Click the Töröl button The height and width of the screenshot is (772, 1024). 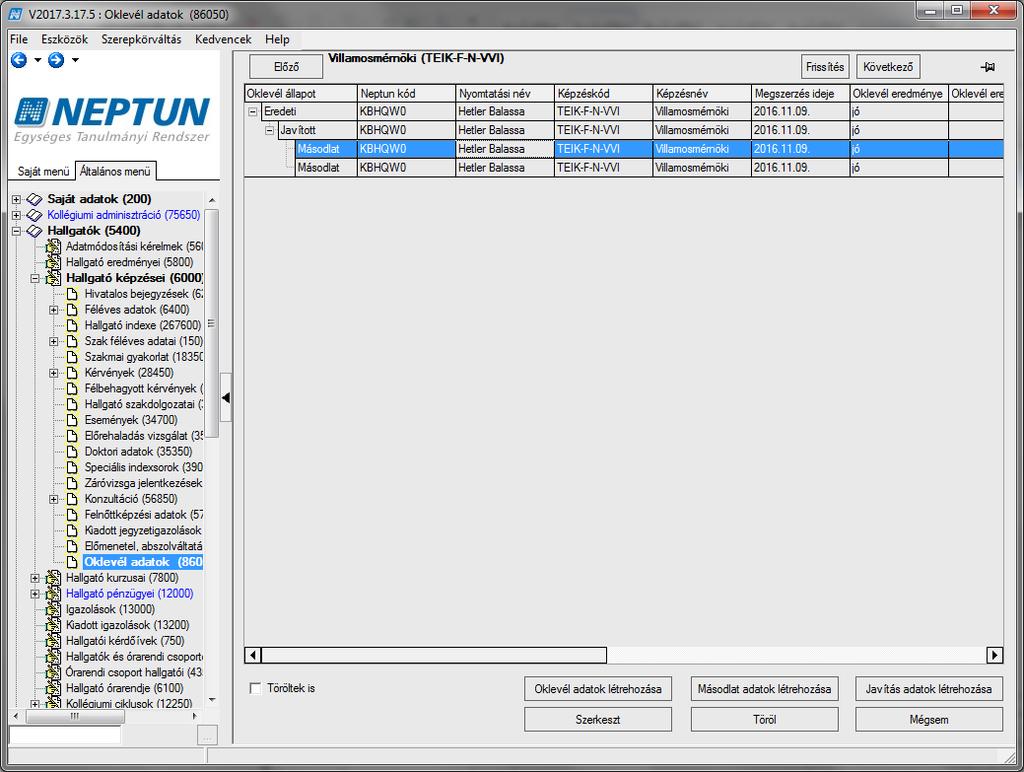click(764, 720)
